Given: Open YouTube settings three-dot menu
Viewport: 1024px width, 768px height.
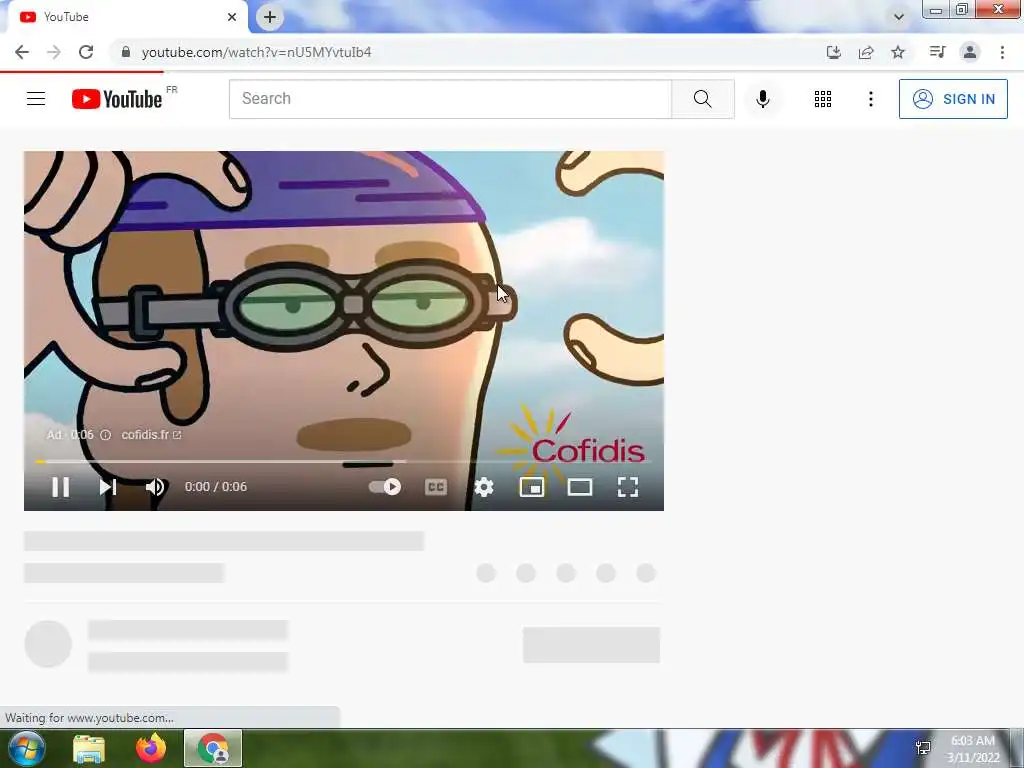Looking at the screenshot, I should click(x=871, y=99).
